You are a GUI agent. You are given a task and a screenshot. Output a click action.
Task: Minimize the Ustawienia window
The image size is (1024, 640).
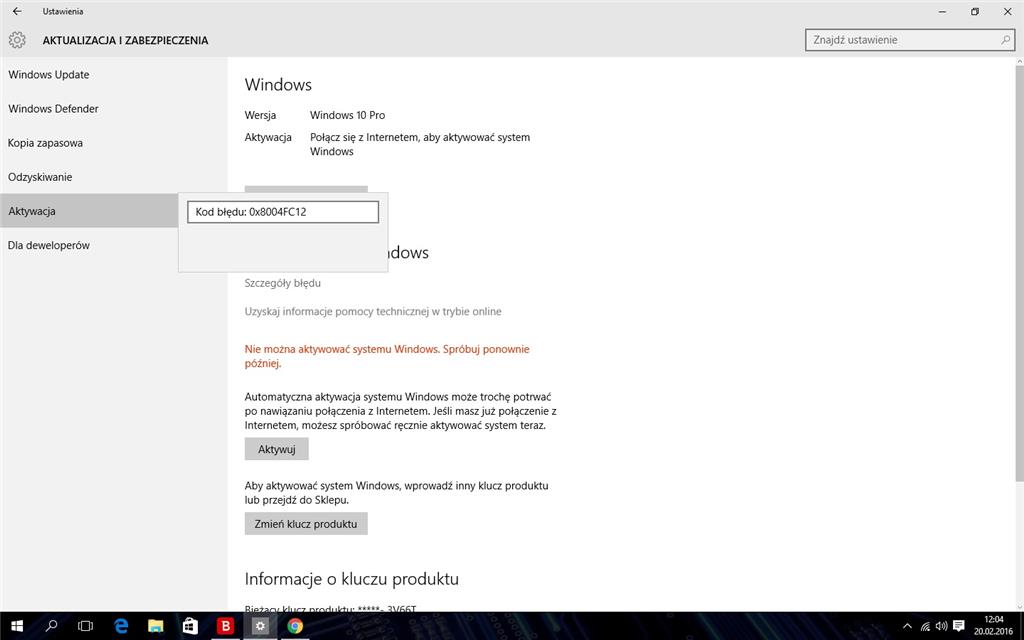(942, 12)
